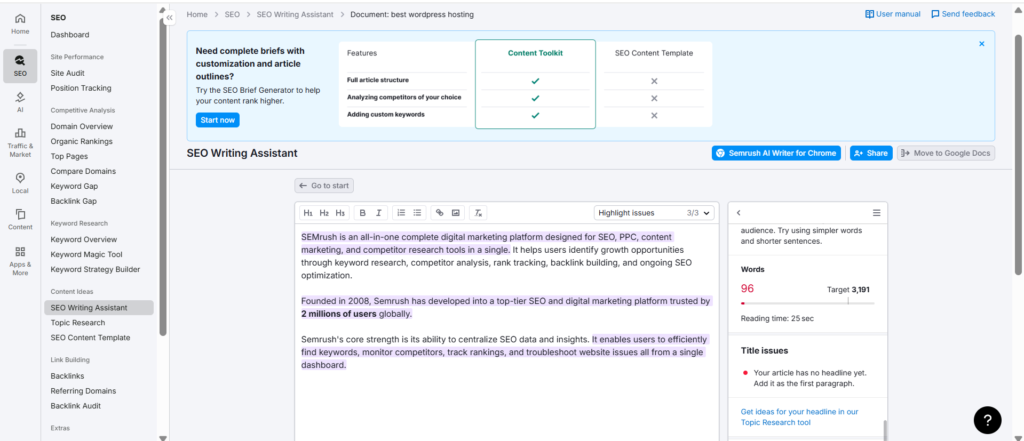1024x441 pixels.
Task: Open the Home section in the left rail
Action: [x=20, y=24]
